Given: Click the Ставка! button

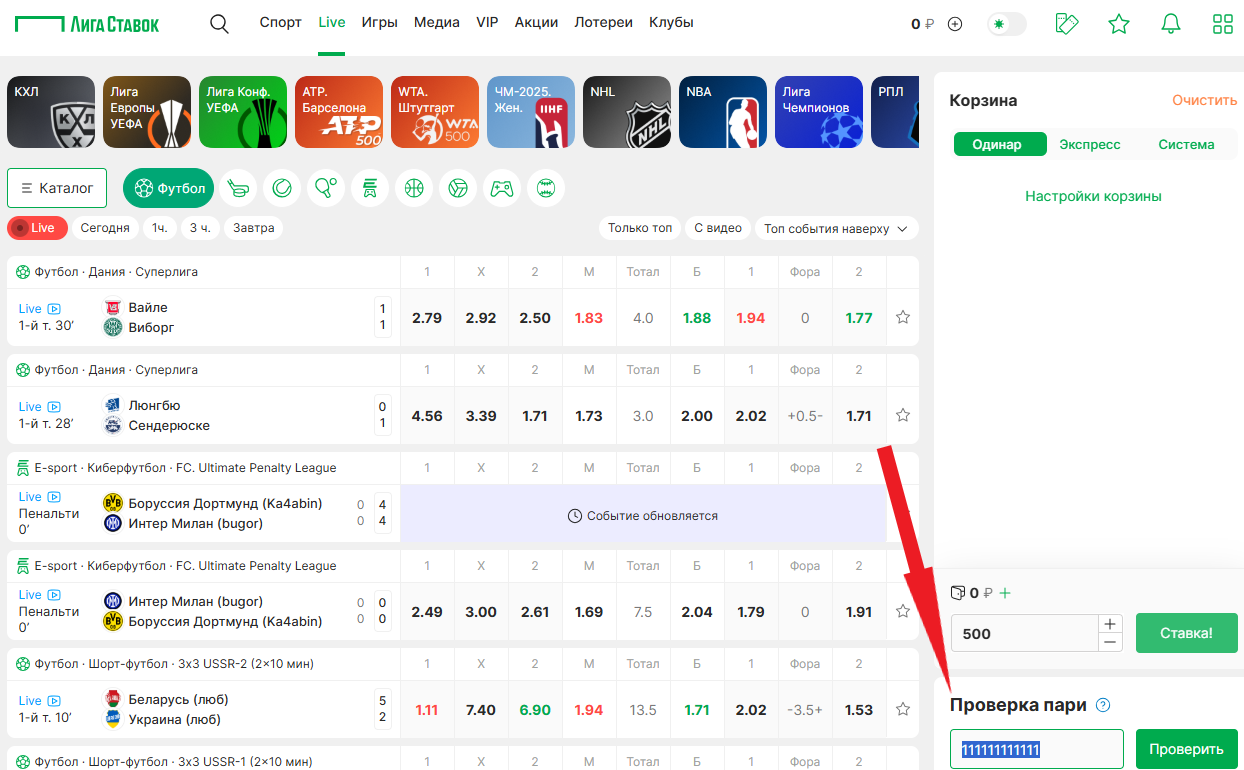Looking at the screenshot, I should pyautogui.click(x=1186, y=633).
